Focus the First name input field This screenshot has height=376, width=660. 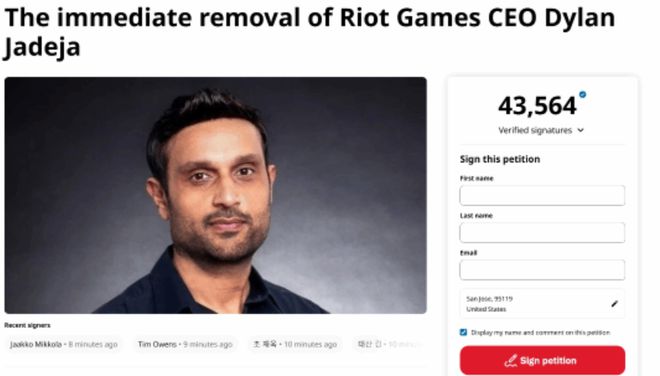point(542,195)
